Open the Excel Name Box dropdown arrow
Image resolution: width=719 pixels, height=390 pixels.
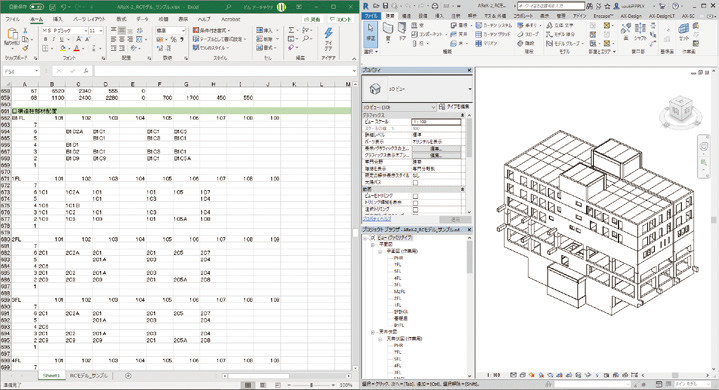(x=36, y=71)
